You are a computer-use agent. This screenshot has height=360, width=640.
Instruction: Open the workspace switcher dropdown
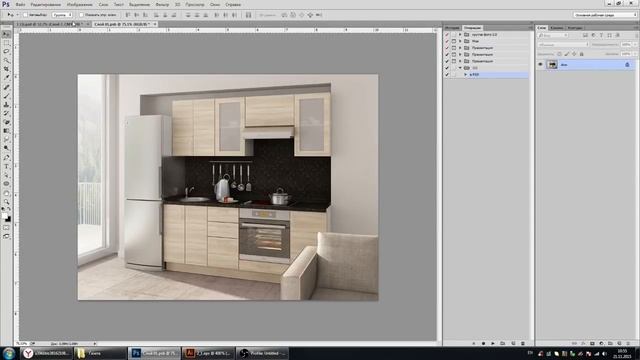pyautogui.click(x=605, y=15)
